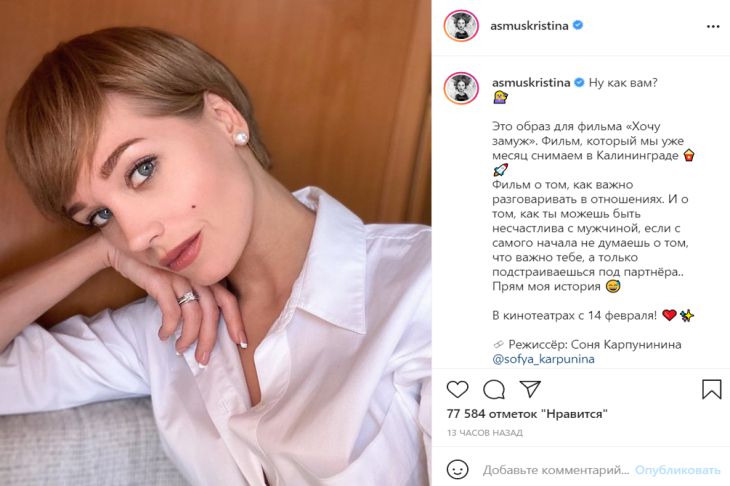Image resolution: width=730 pixels, height=486 pixels.
Task: Click the Опубликовать button
Action: point(678,470)
